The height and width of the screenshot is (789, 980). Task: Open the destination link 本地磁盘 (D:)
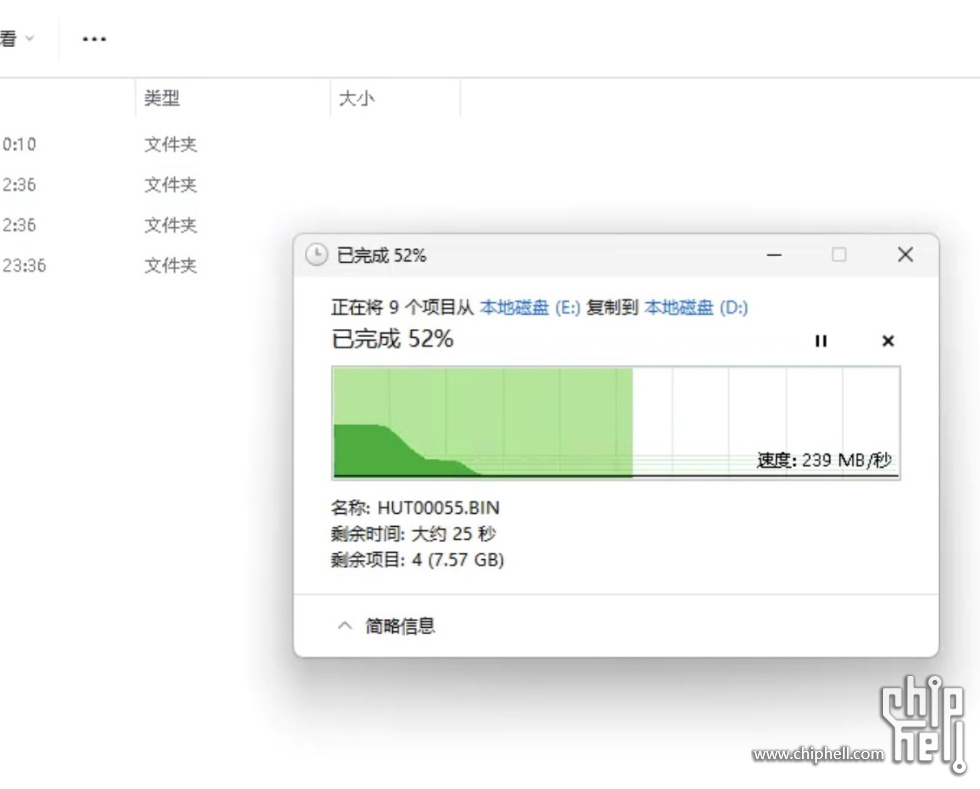(696, 308)
